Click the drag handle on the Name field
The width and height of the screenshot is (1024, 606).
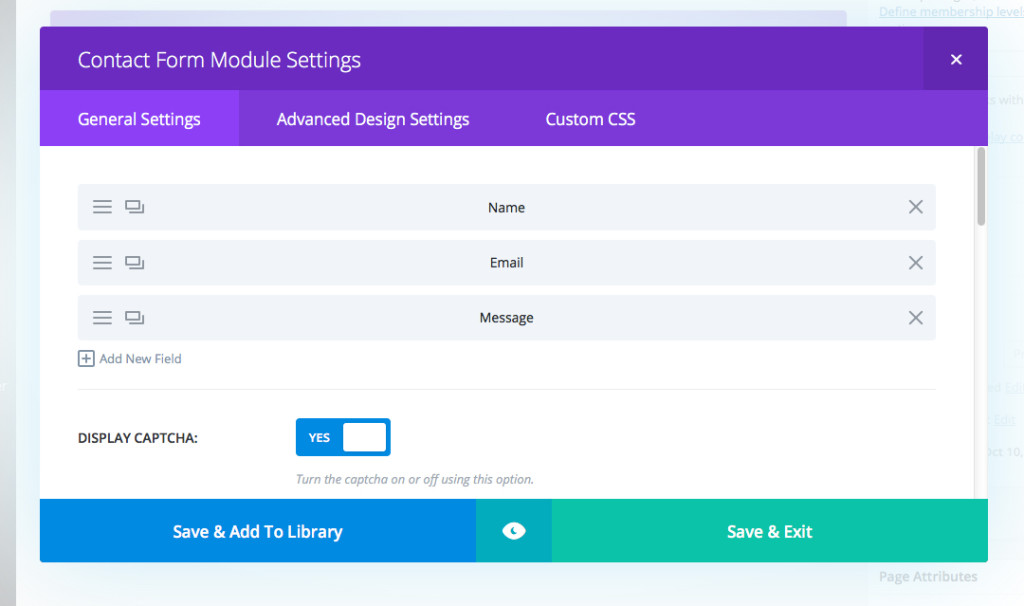click(102, 207)
